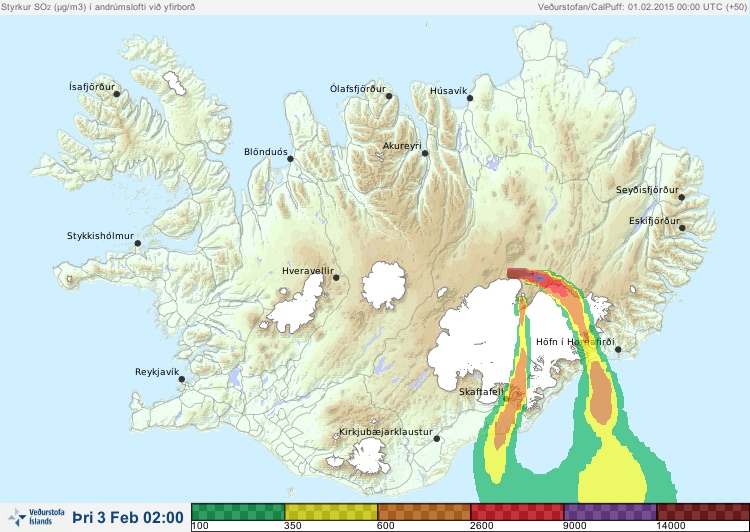
Task: Click the Reykjavík label text
Action: click(x=157, y=372)
